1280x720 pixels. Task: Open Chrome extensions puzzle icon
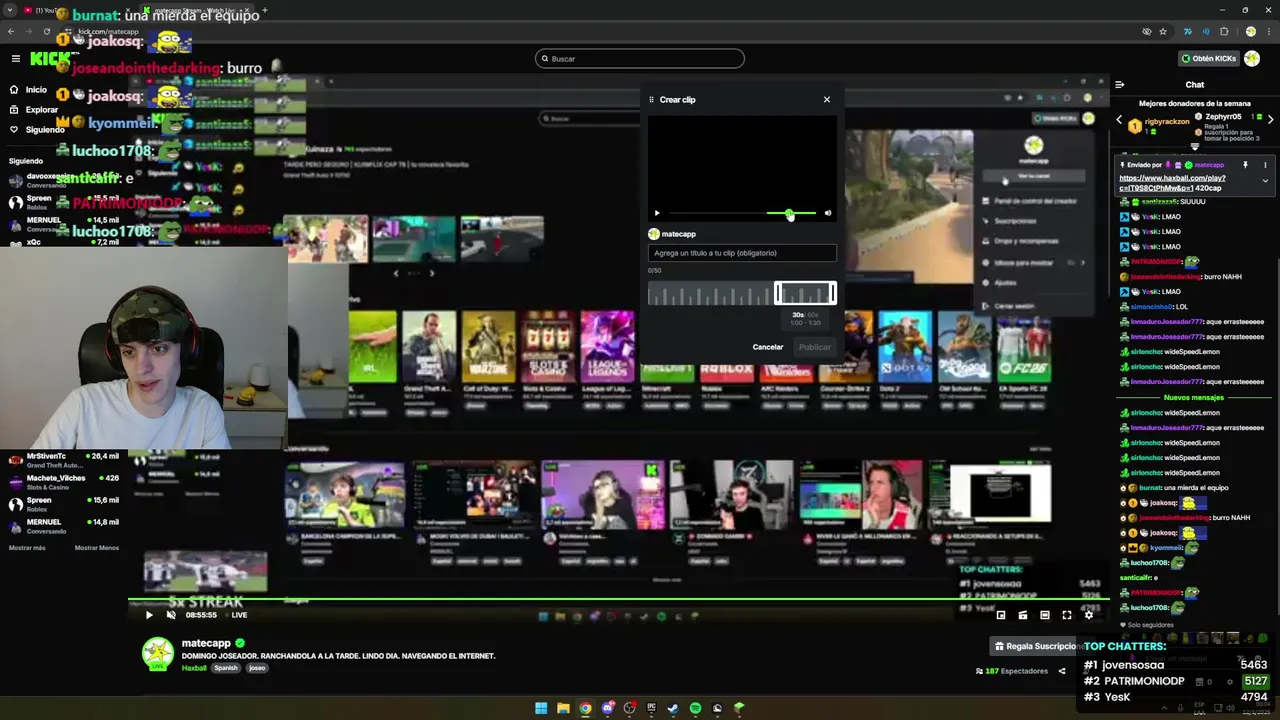pyautogui.click(x=1224, y=31)
